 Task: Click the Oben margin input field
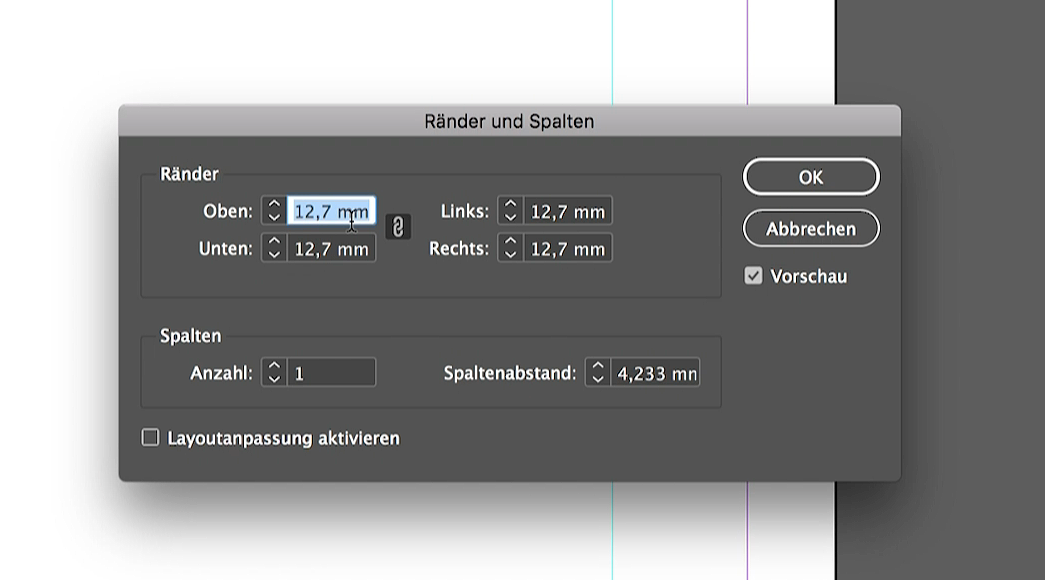[x=331, y=211]
